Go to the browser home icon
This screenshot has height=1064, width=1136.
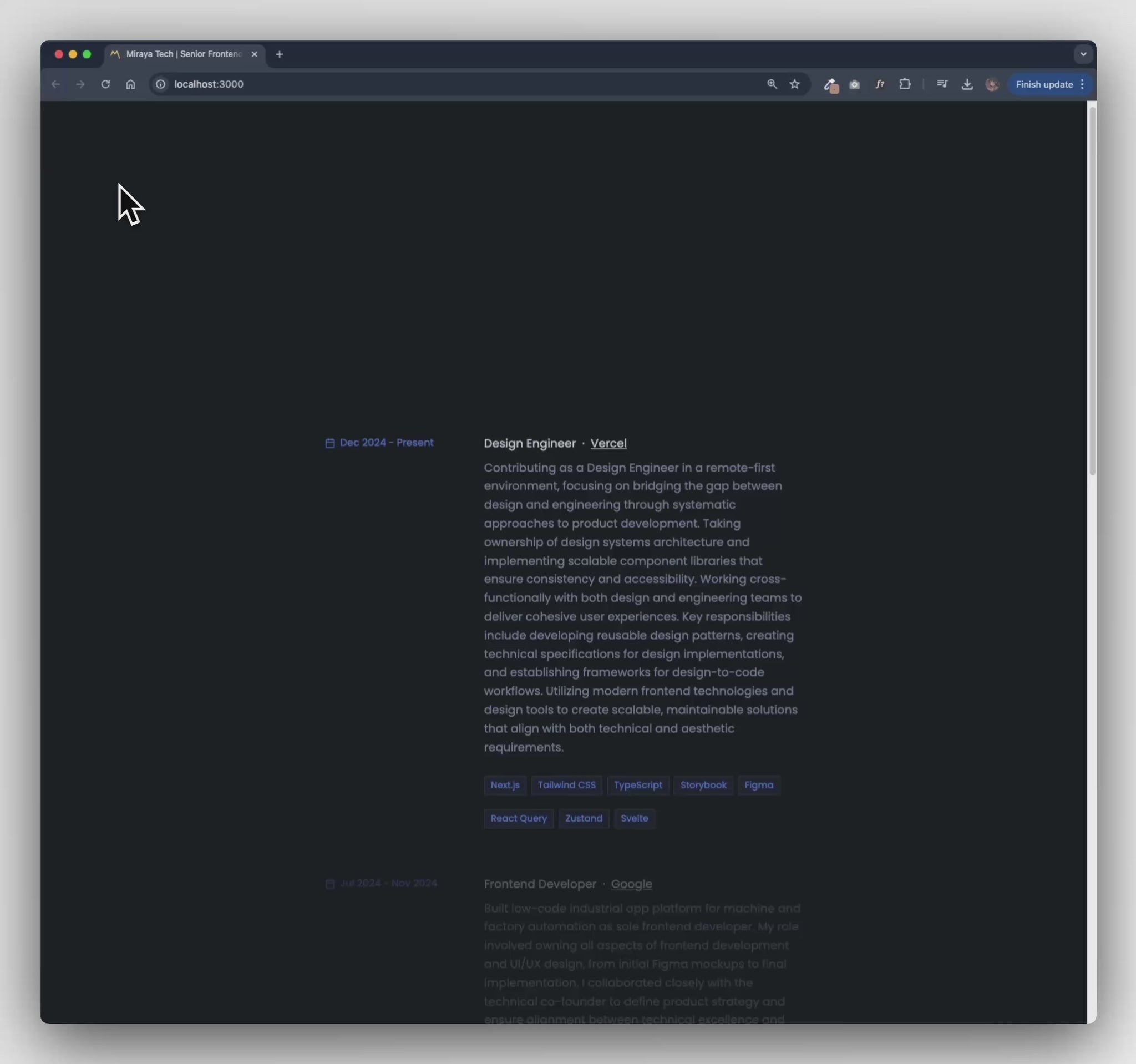click(130, 84)
